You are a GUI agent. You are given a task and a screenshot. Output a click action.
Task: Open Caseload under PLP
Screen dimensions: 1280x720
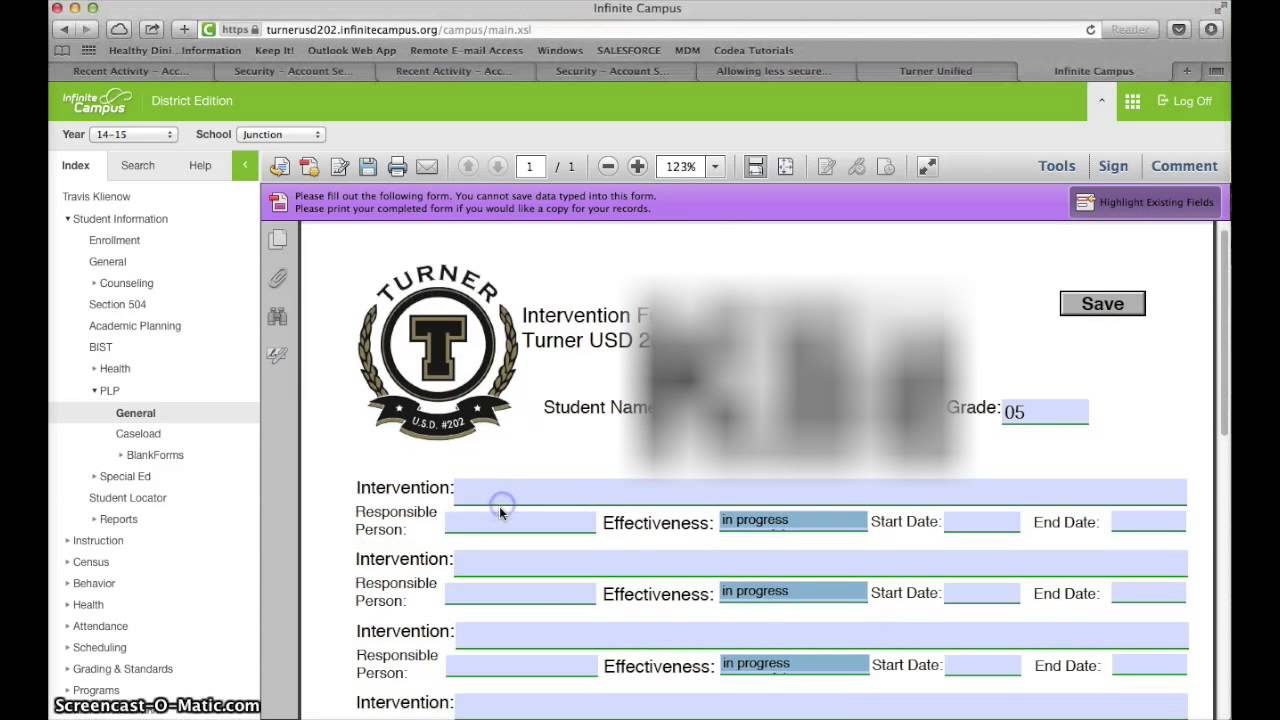click(138, 434)
